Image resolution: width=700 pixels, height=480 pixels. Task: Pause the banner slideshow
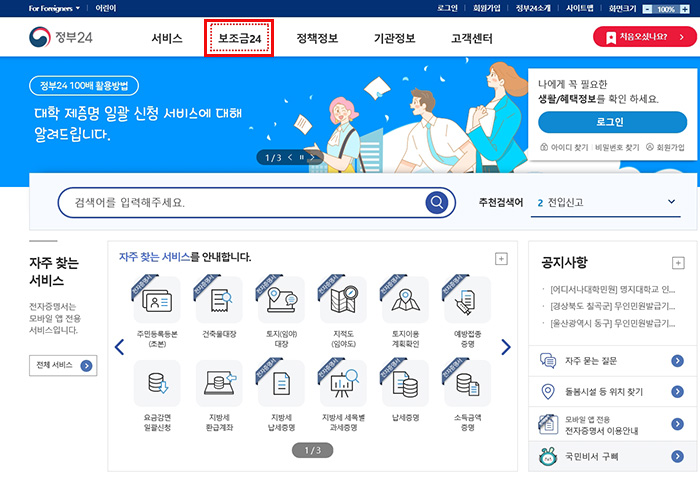point(301,157)
